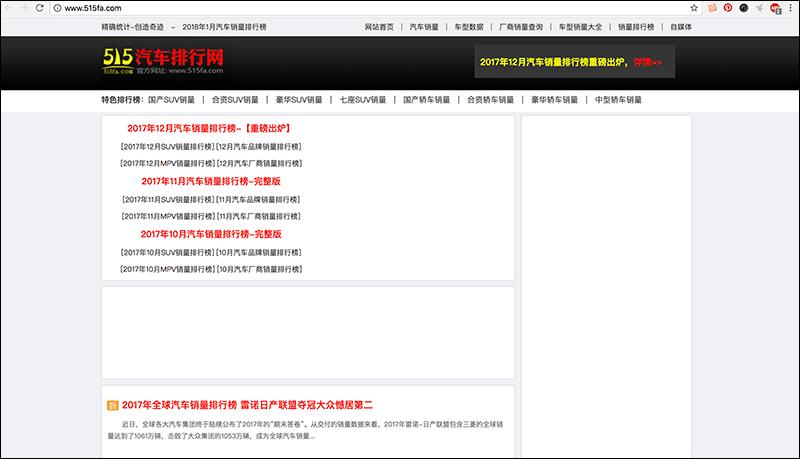The height and width of the screenshot is (459, 800).
Task: Open the 2018年1月汽车销量排行榜 link
Action: [224, 27]
